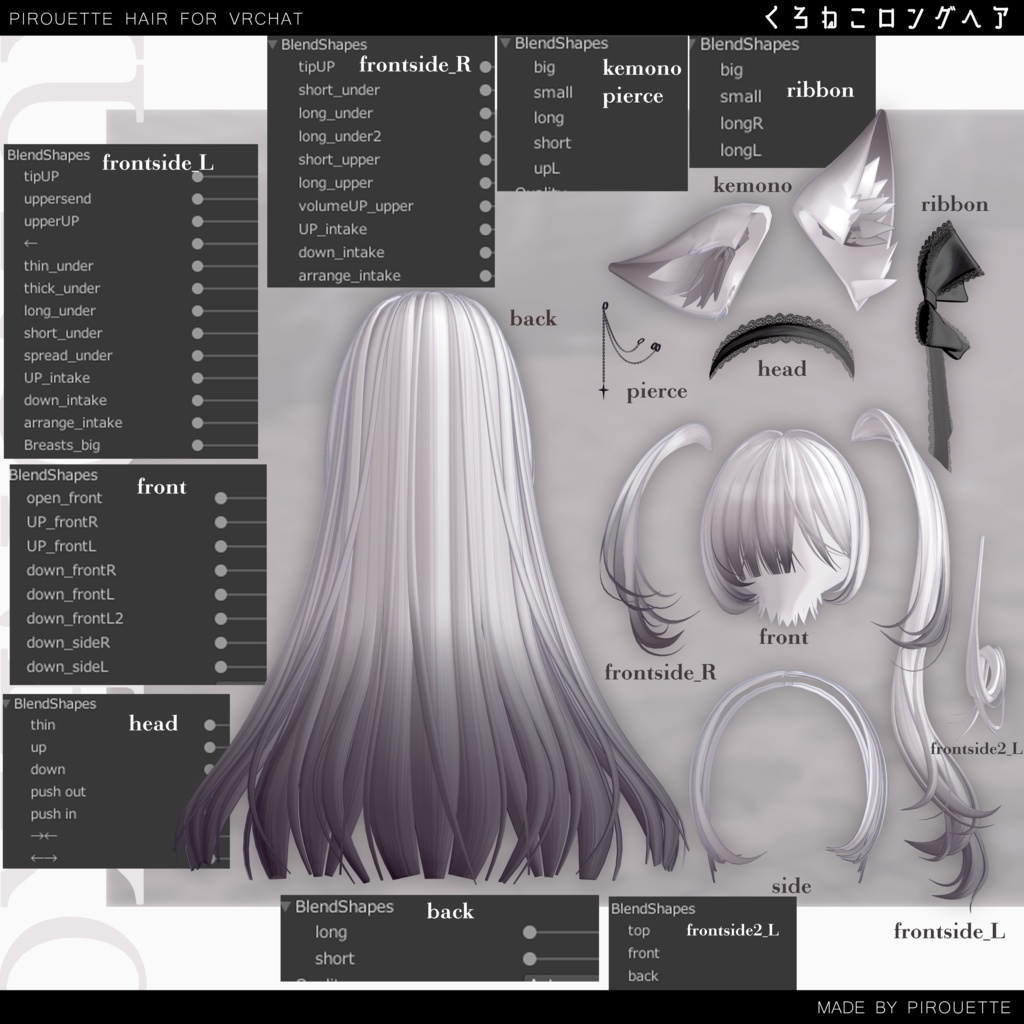Select the longR blendshape in ribbon
Viewport: 1024px width, 1024px height.
point(741,123)
